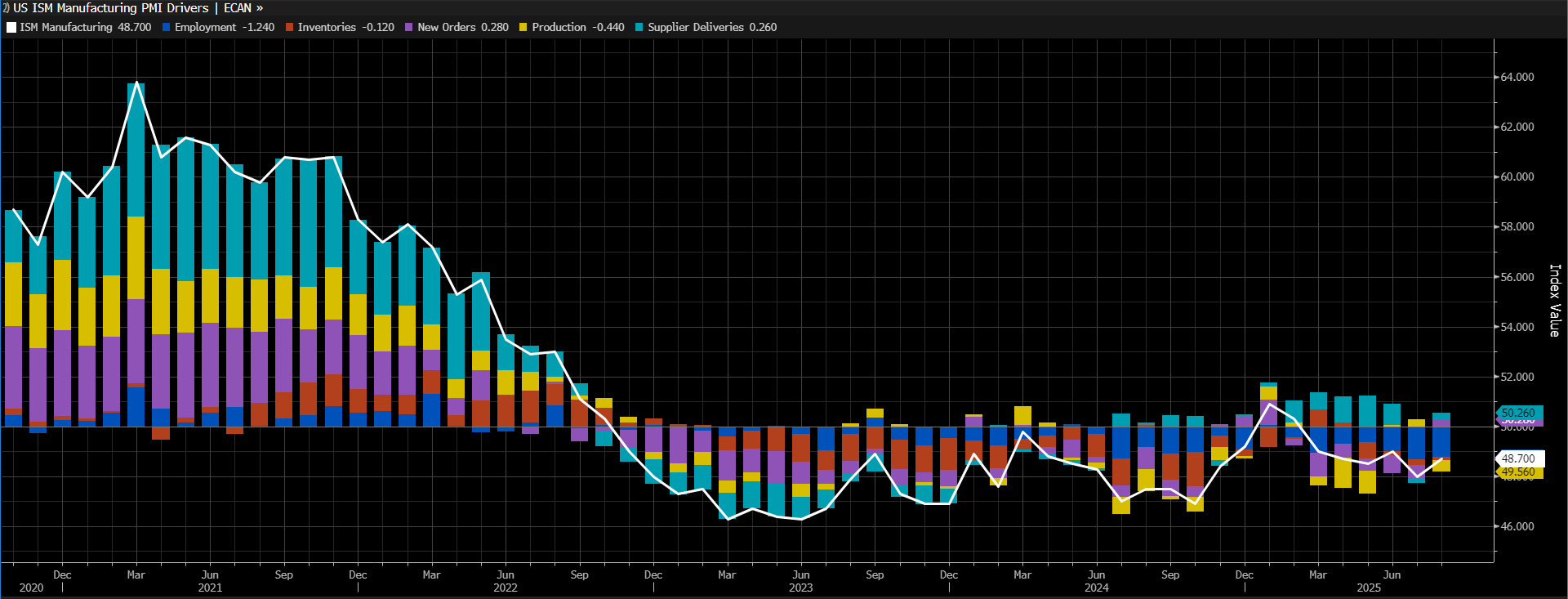Click the 64.000 y-axis label
The height and width of the screenshot is (599, 1568).
point(1517,77)
